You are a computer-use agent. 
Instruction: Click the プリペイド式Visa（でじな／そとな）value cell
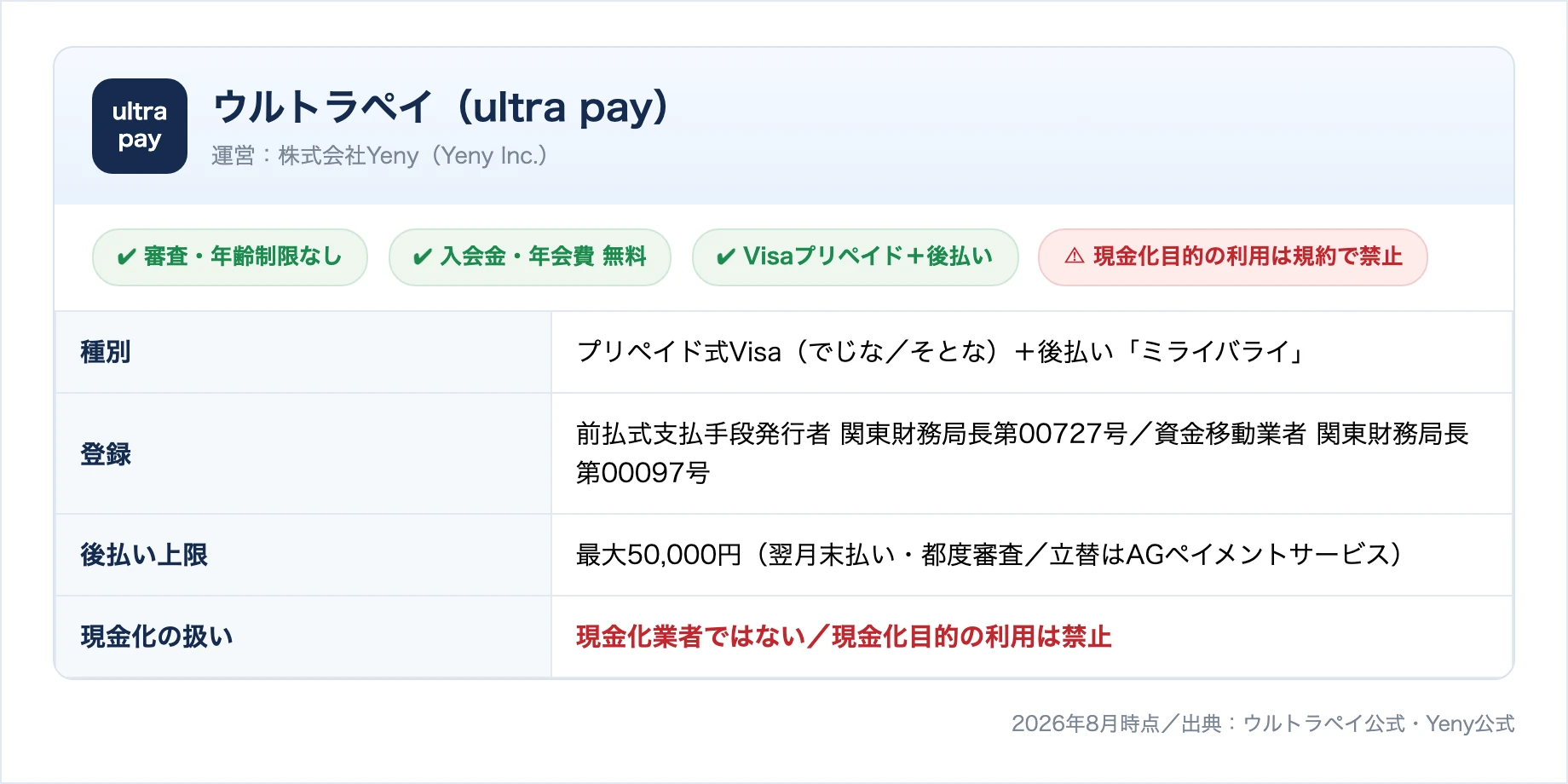[x=1031, y=352]
